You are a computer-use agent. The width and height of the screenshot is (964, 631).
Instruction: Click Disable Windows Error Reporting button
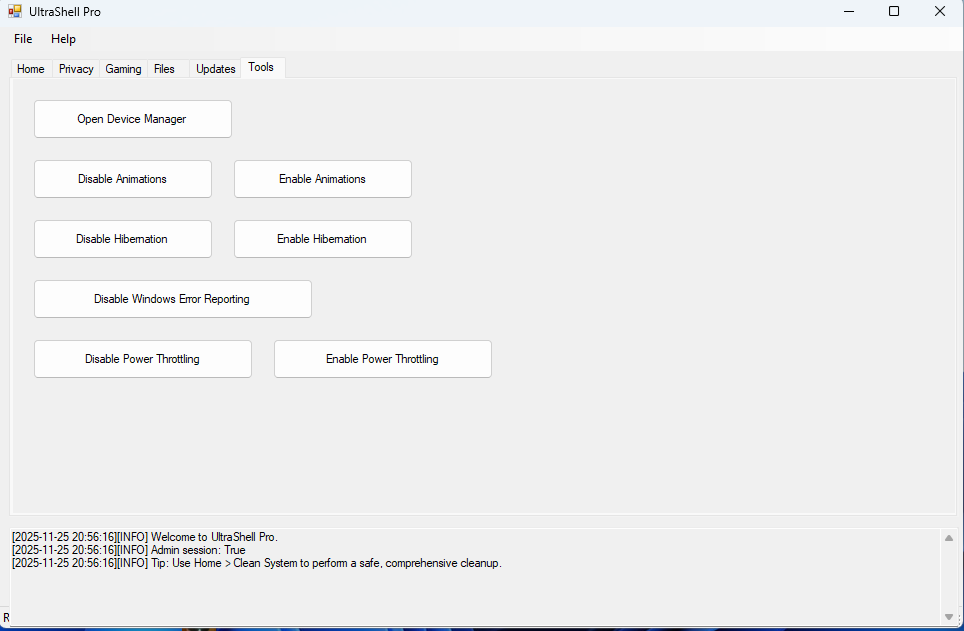coord(173,299)
